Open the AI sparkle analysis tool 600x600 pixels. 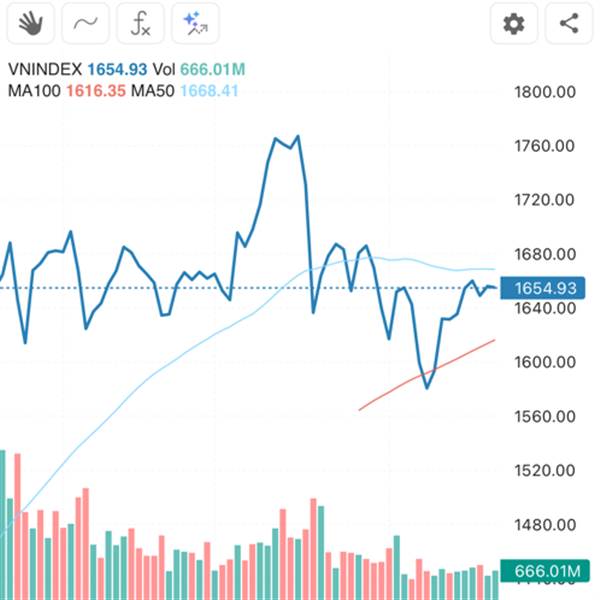pyautogui.click(x=195, y=24)
